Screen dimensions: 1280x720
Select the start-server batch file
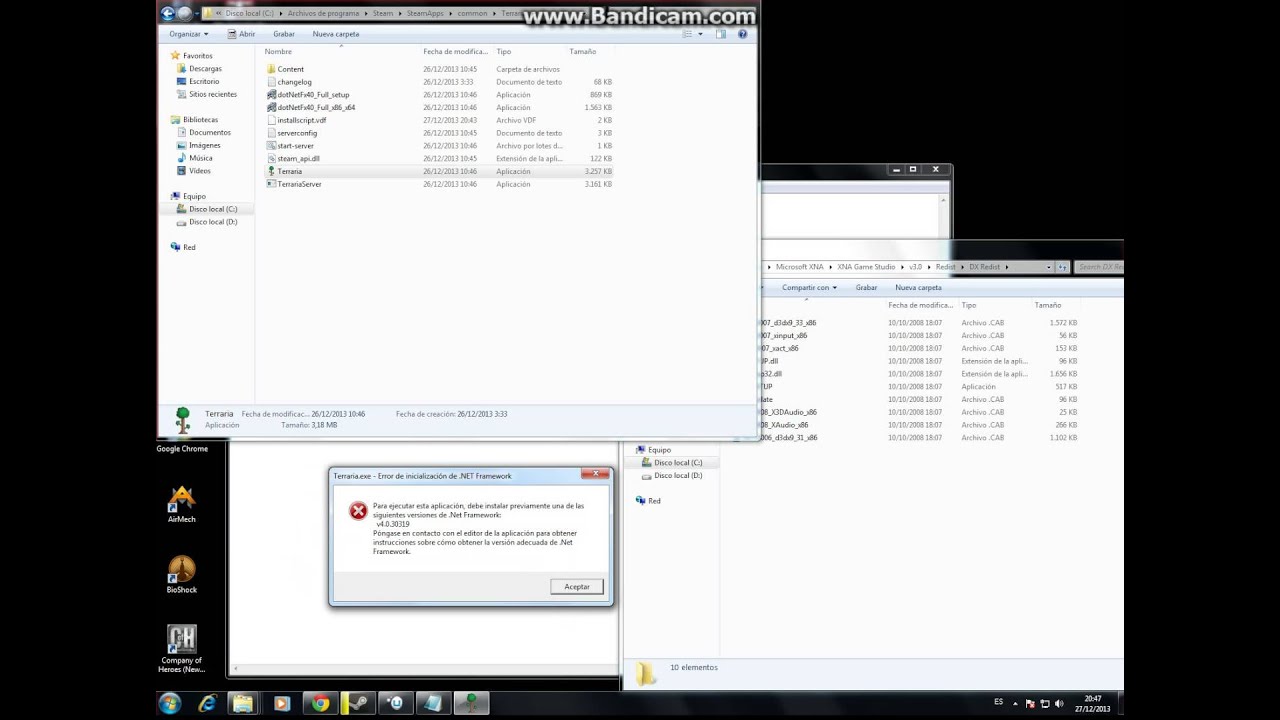coord(295,146)
